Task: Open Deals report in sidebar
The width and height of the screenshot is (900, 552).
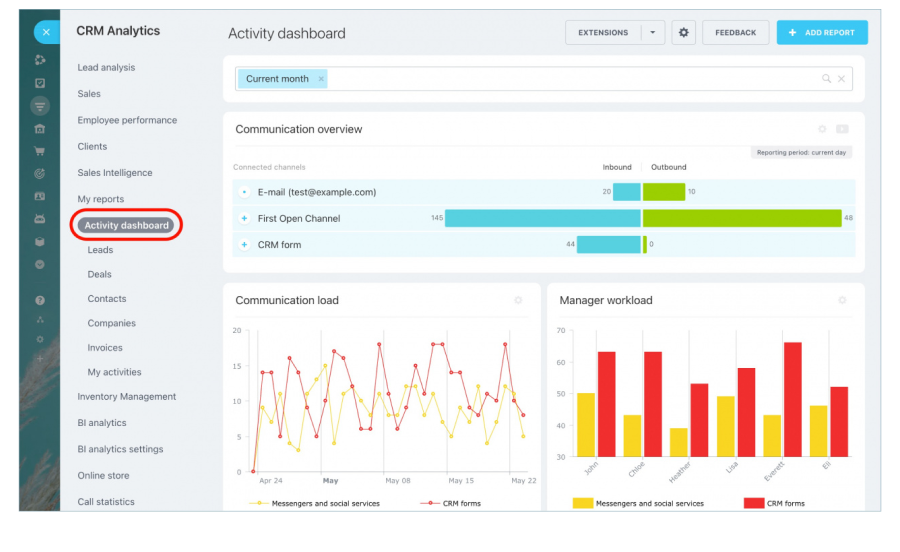Action: (99, 274)
